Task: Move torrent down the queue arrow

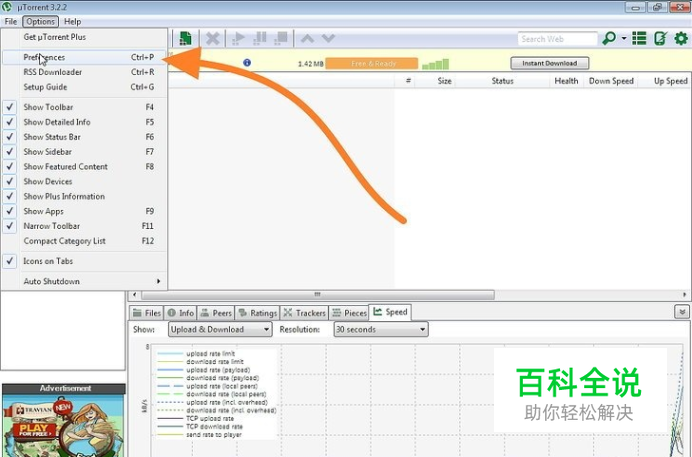Action: pos(328,38)
